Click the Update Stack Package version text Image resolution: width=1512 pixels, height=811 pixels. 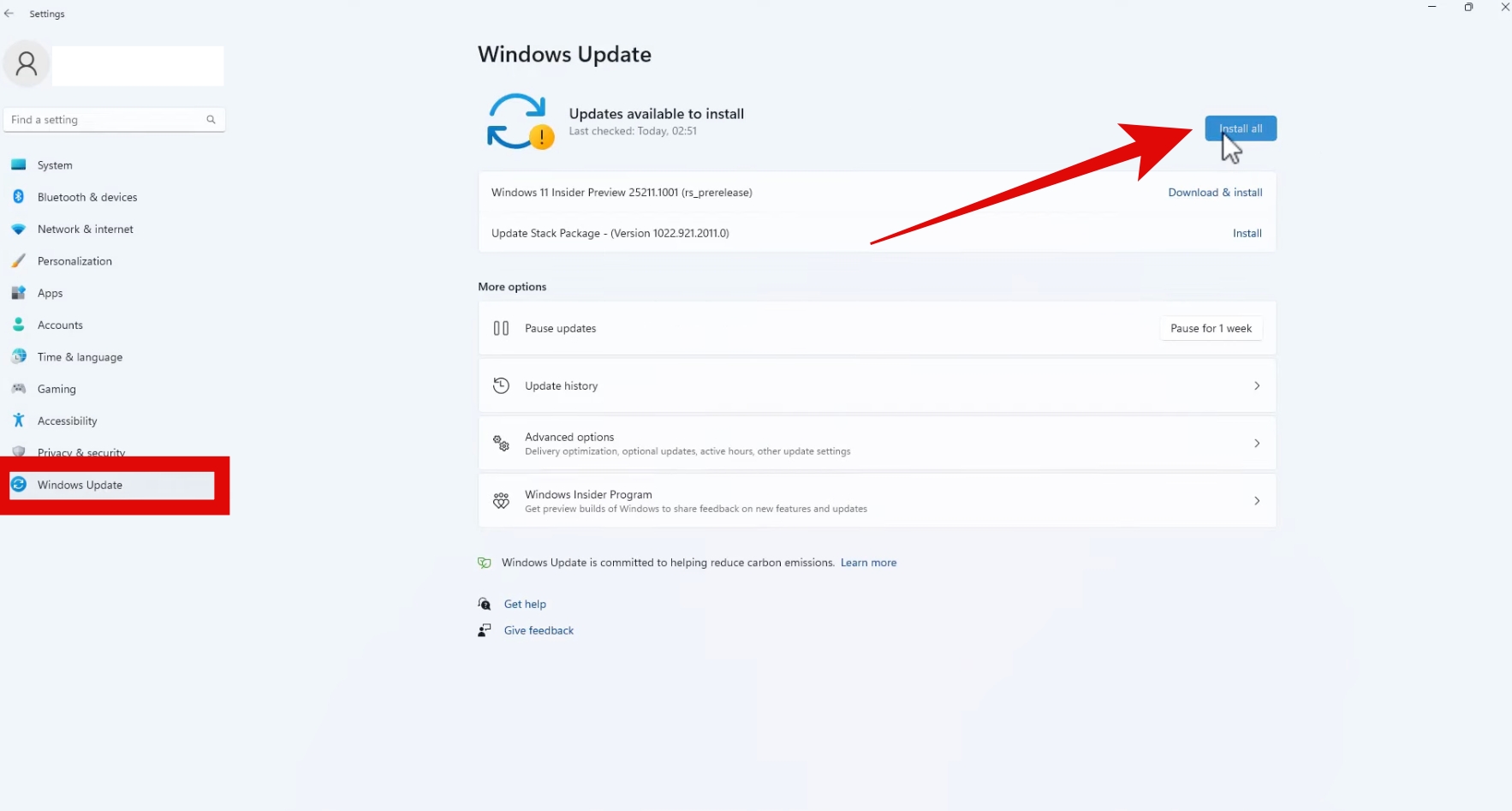pos(610,233)
